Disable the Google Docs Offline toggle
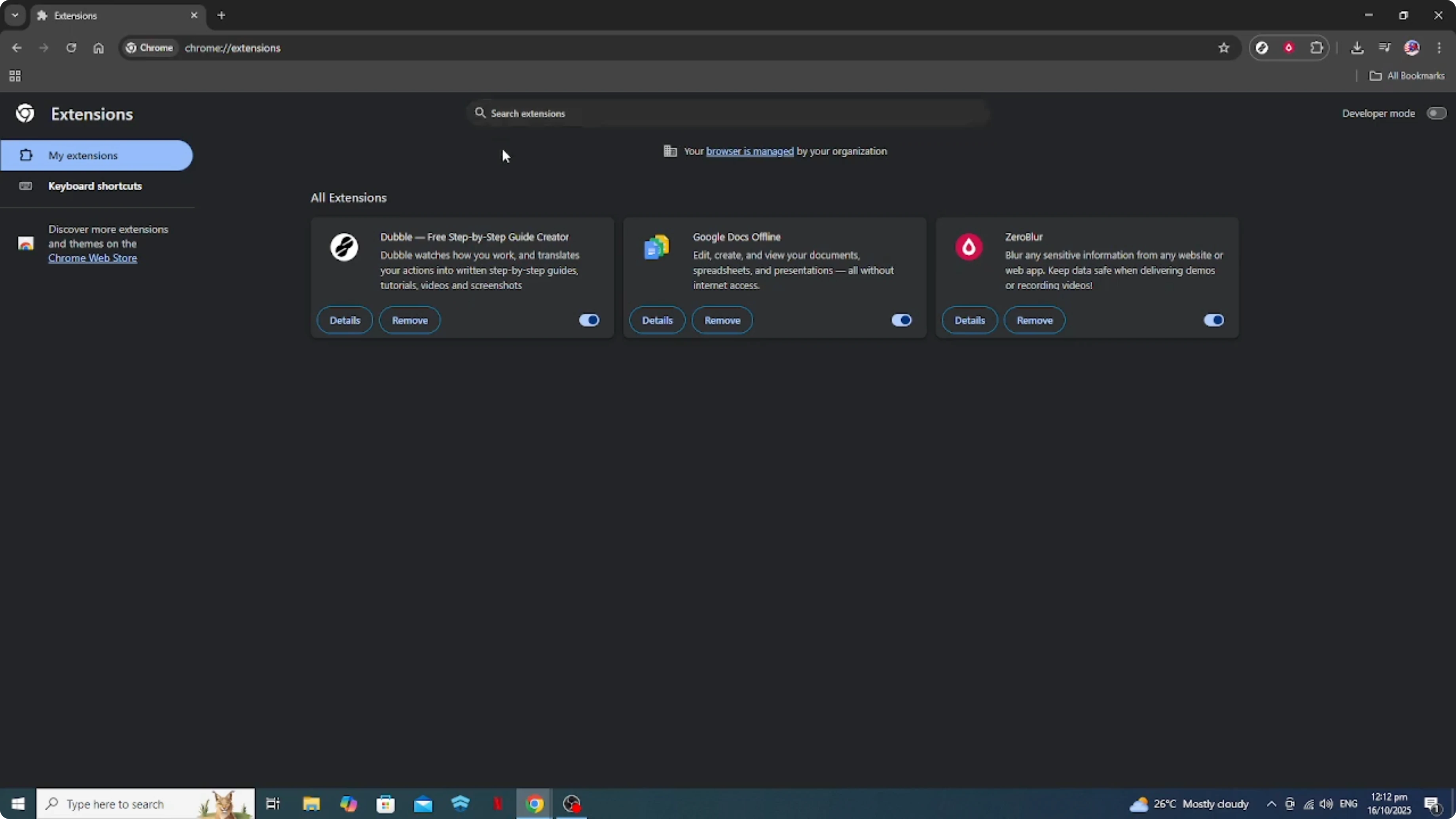The height and width of the screenshot is (819, 1456). (902, 320)
